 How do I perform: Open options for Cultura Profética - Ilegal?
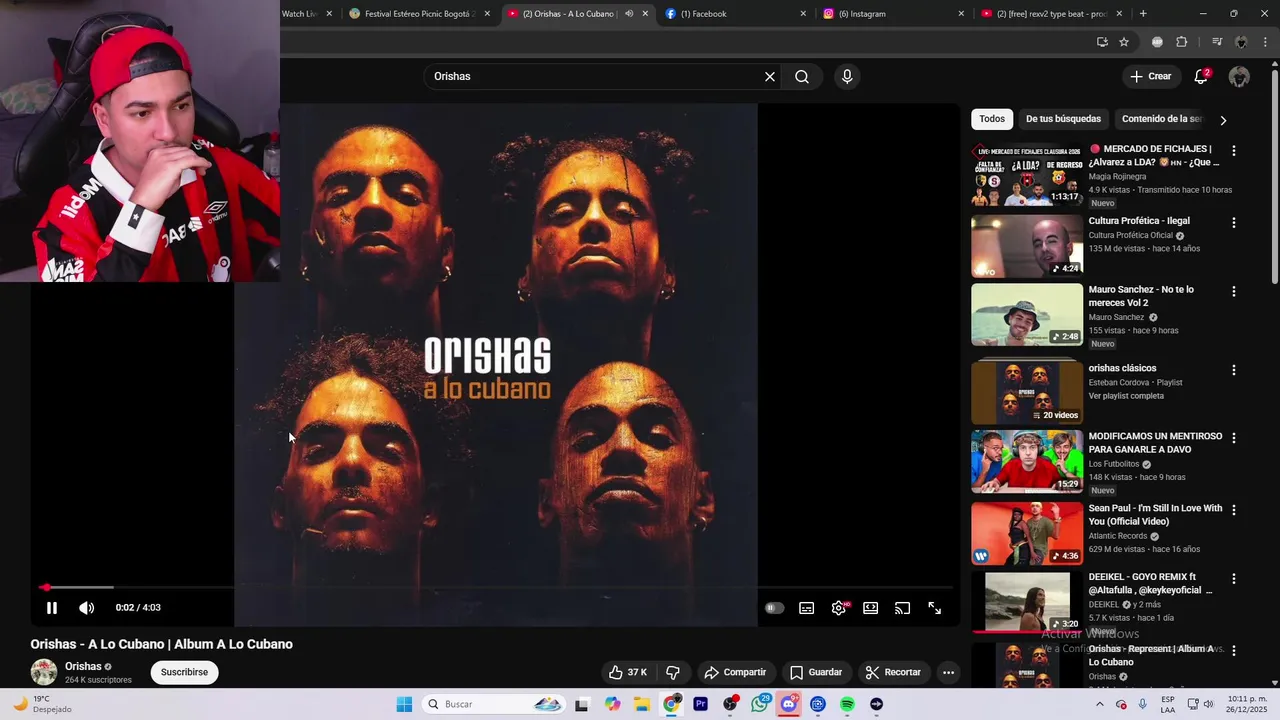pos(1234,223)
